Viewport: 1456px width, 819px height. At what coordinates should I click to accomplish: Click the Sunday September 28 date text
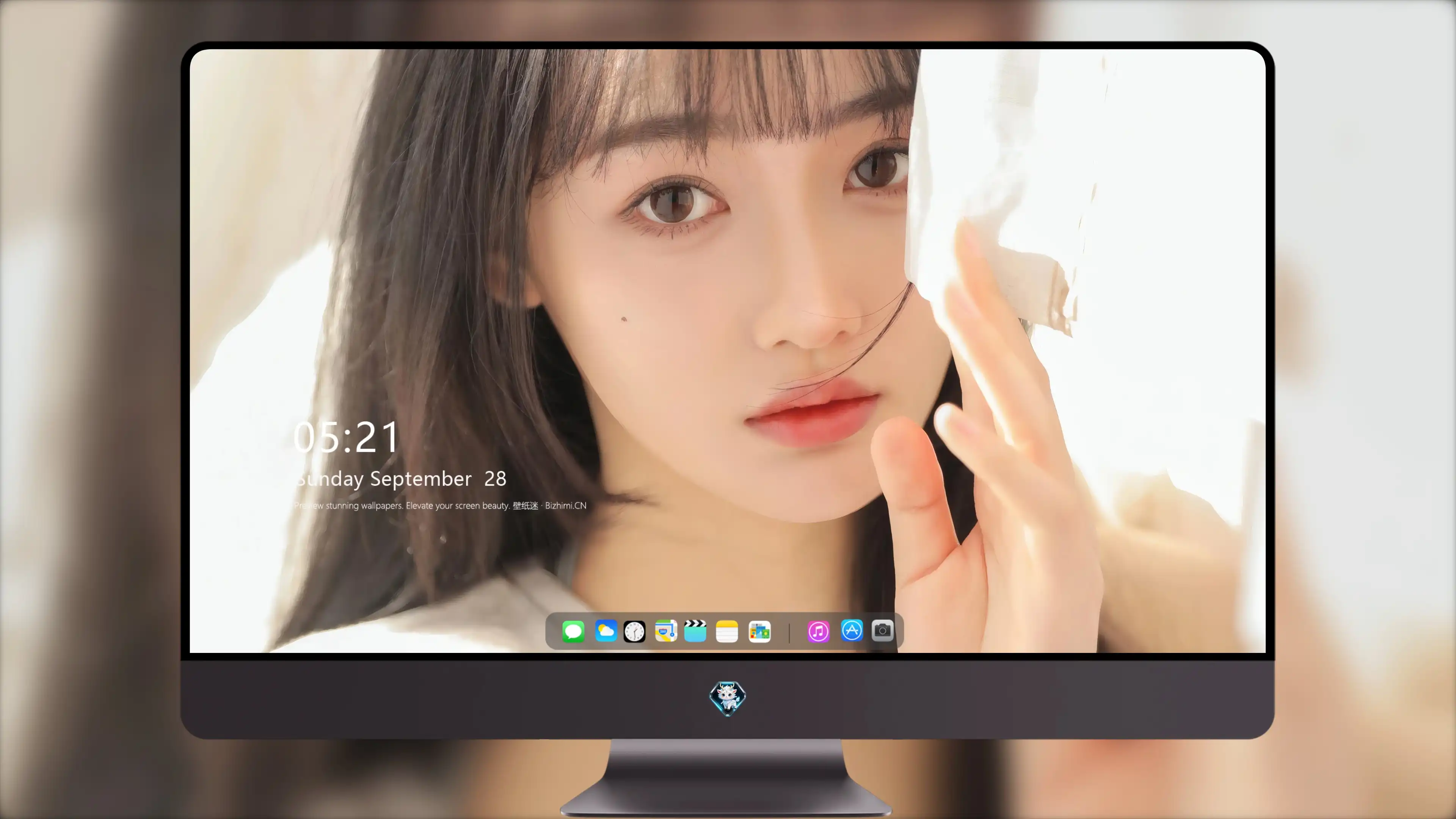point(401,479)
